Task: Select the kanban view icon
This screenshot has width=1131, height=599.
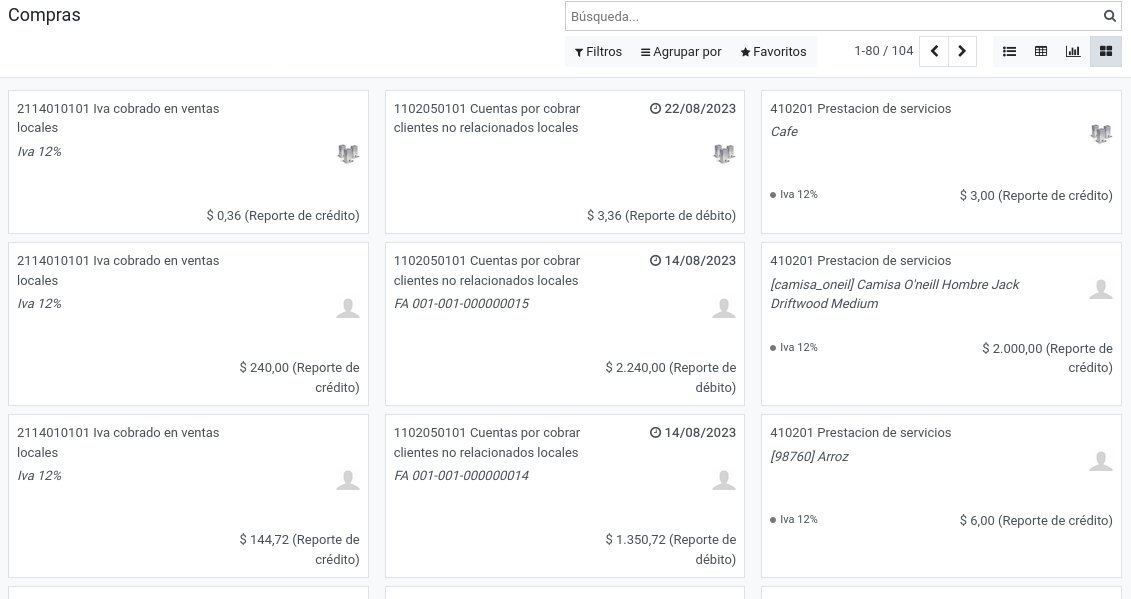Action: 1105,51
